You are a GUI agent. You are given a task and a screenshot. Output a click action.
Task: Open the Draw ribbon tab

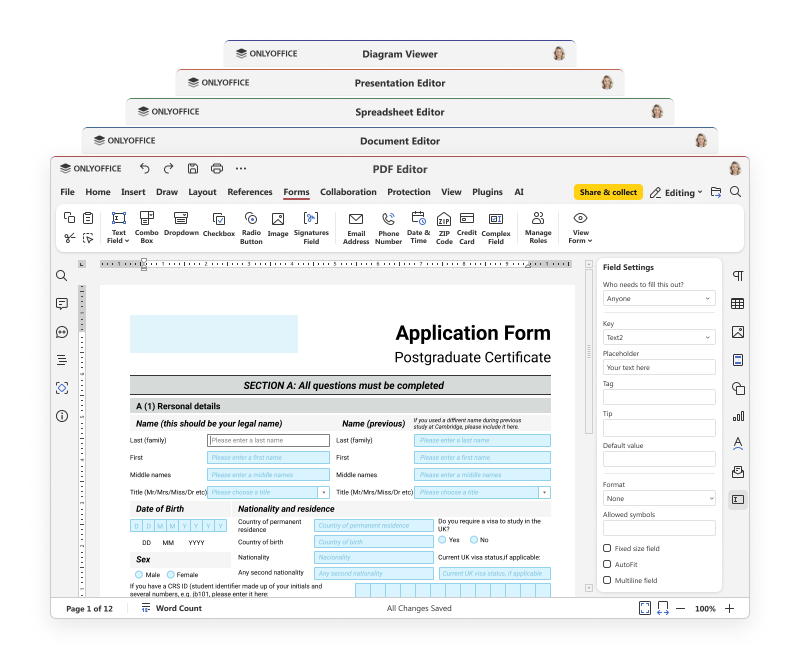click(x=167, y=192)
